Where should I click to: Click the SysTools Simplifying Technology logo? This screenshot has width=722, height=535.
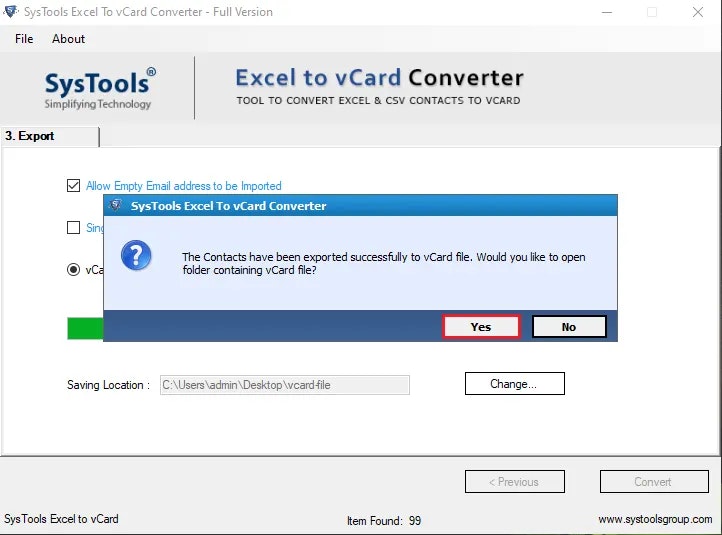[99, 89]
